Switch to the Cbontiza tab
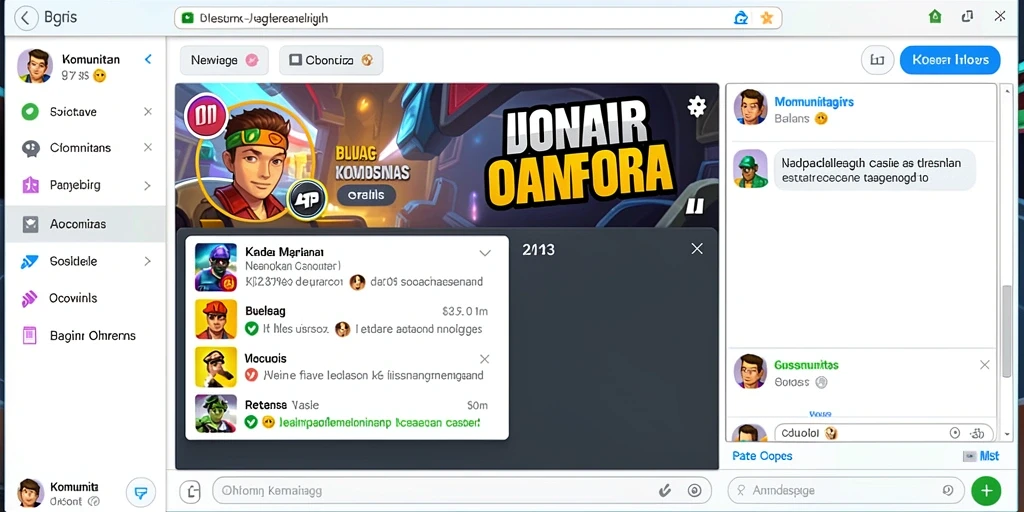 click(331, 60)
